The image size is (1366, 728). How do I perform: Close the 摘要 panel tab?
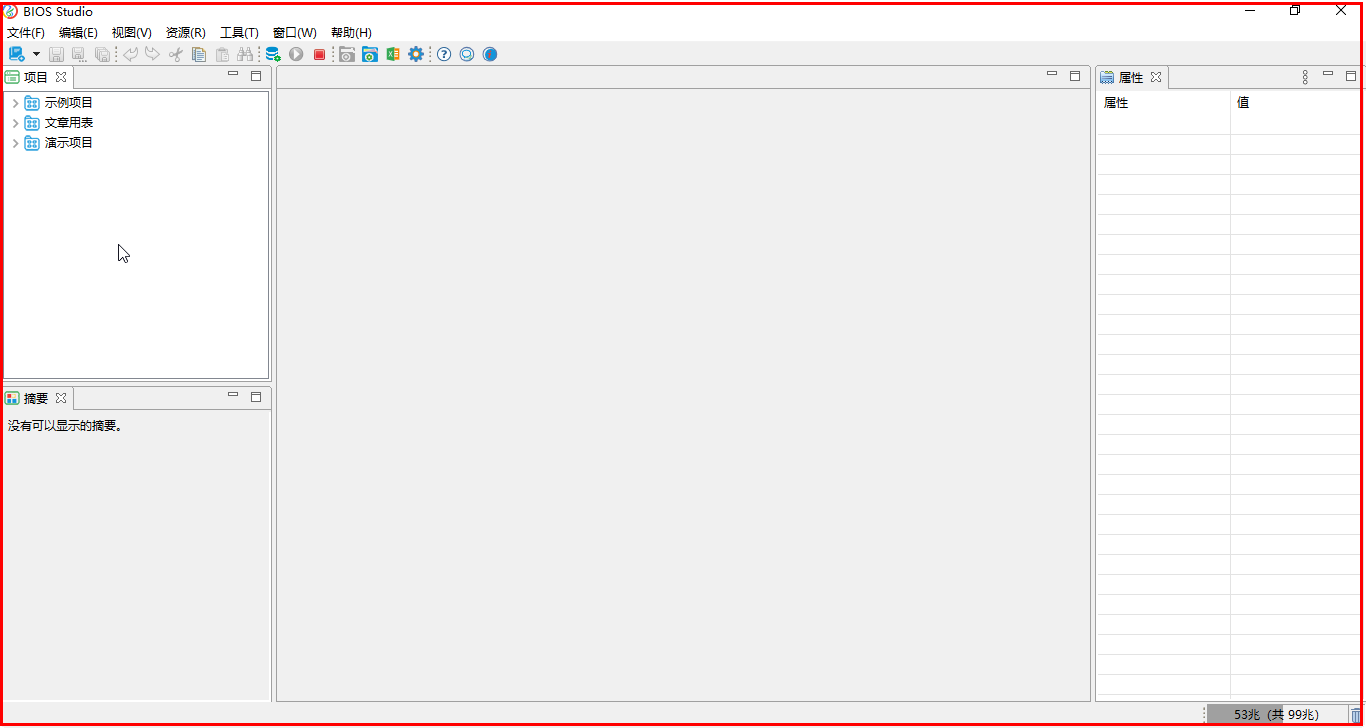61,398
